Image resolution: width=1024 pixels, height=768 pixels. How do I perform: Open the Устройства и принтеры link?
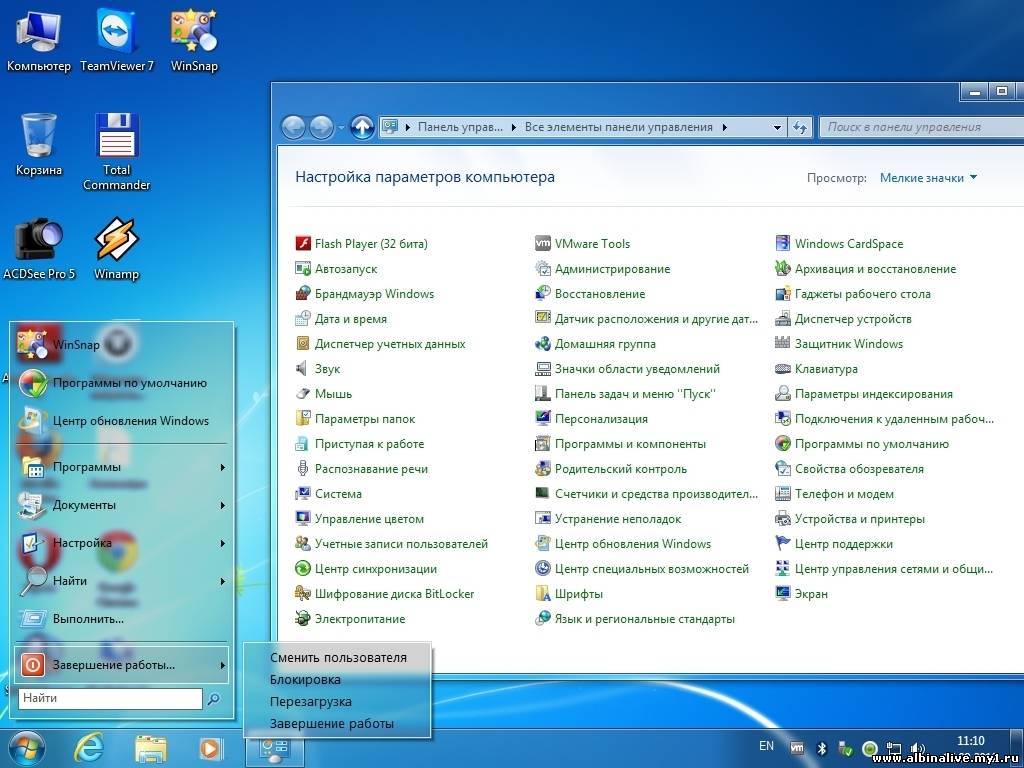click(x=859, y=519)
